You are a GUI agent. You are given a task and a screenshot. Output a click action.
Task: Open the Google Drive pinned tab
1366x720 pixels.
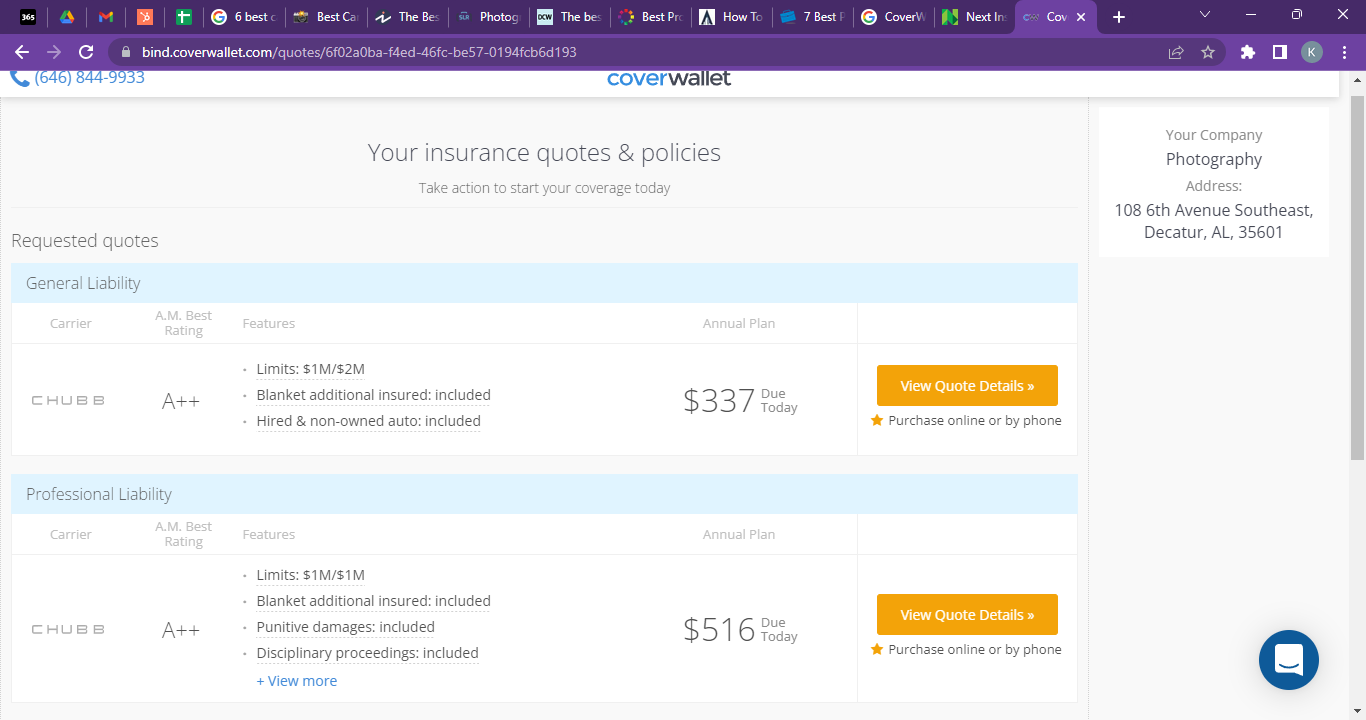tap(67, 17)
